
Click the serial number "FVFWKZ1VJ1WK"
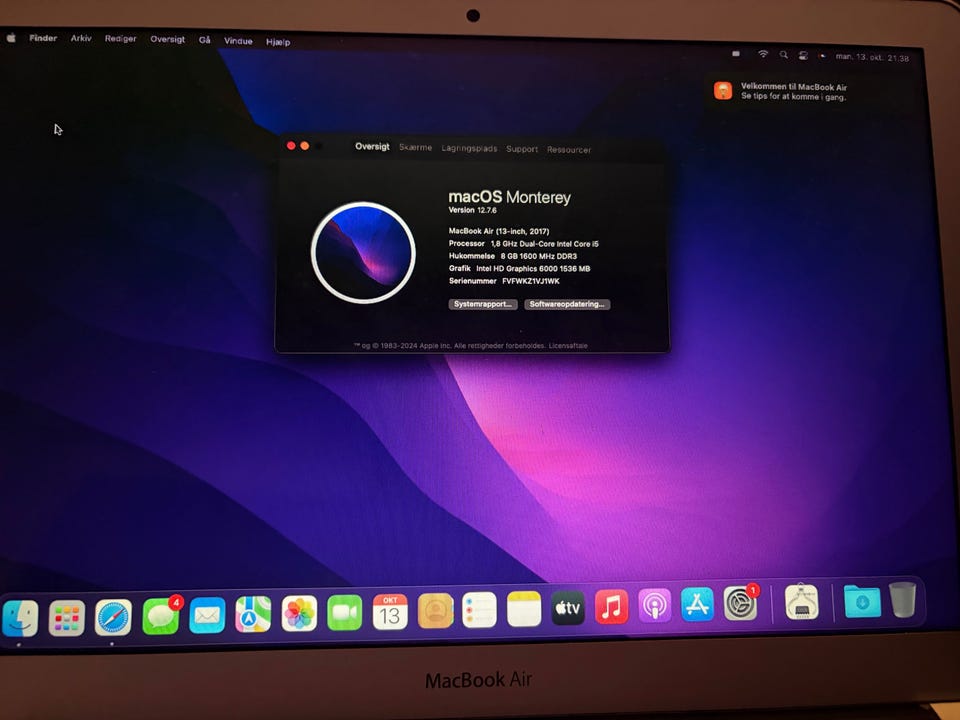[x=531, y=281]
